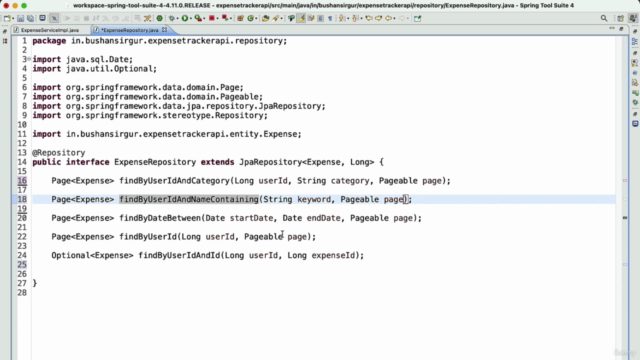
Task: Click the New Java Class icon
Action: (x=251, y=18)
